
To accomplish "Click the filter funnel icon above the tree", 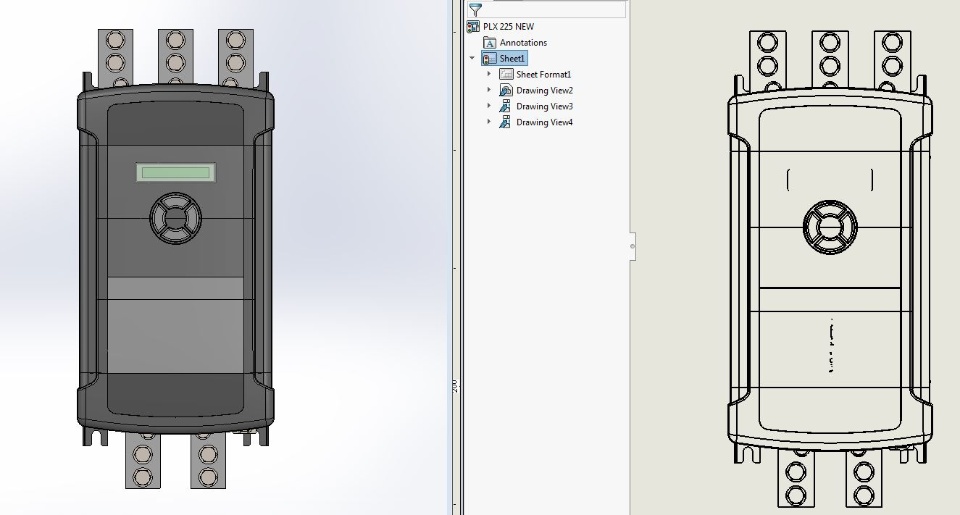I will point(475,9).
